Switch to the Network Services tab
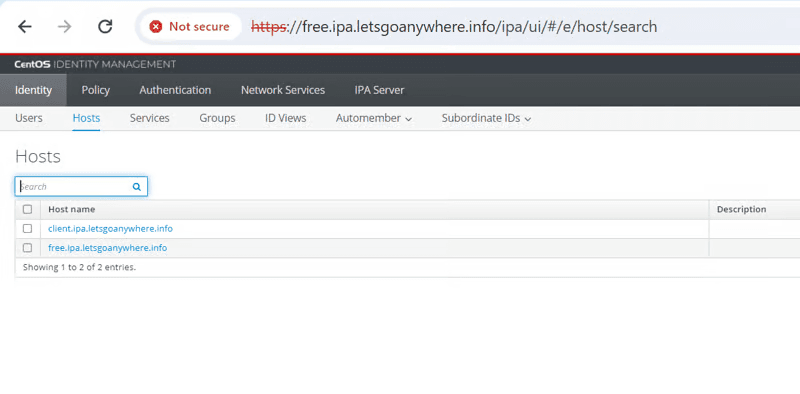This screenshot has width=800, height=394. (x=283, y=90)
